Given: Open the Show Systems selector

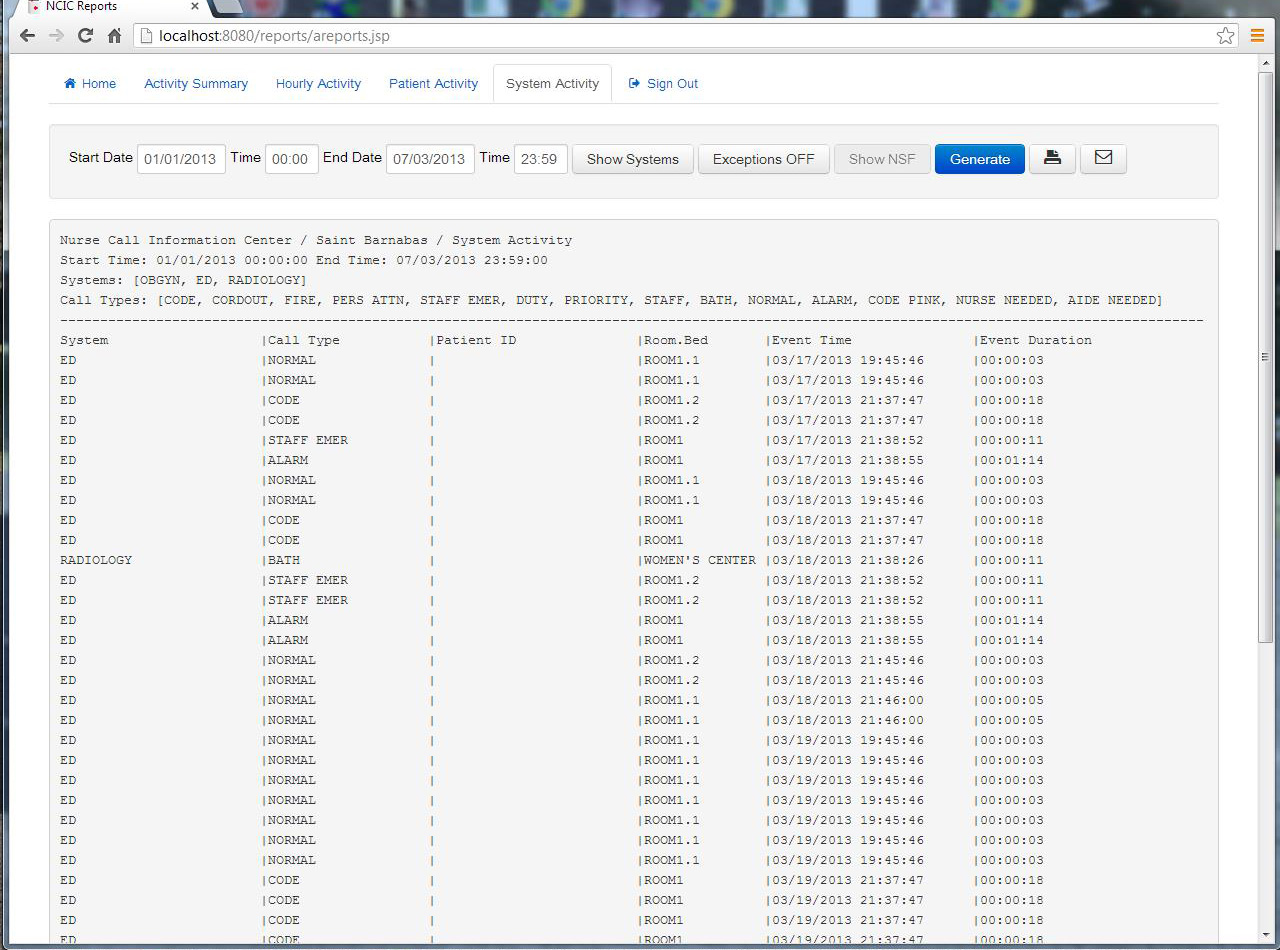Looking at the screenshot, I should click(x=632, y=159).
